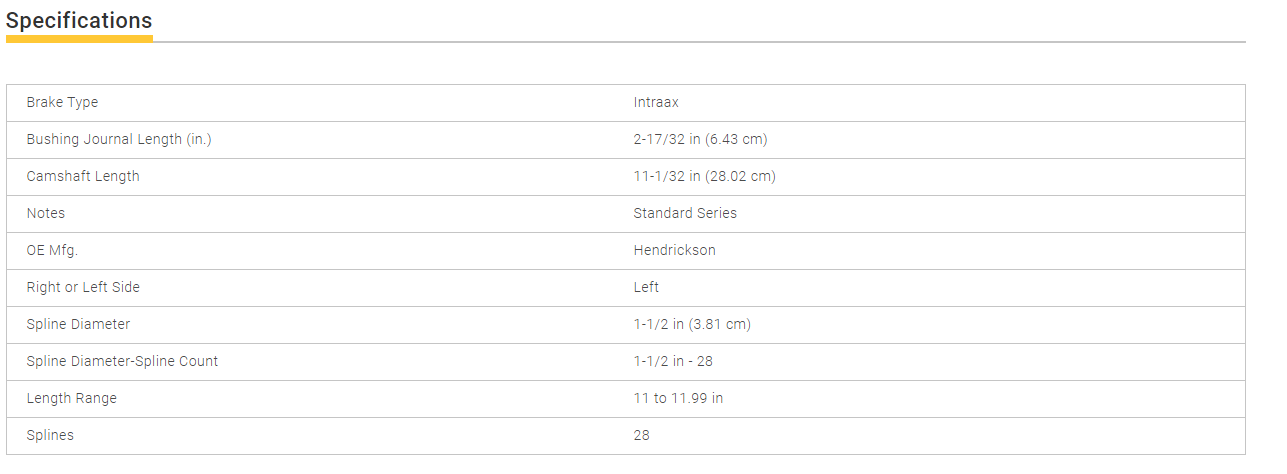Click the Spline Diameter-Spline Count label
Screen dimensions: 1287x474
[x=122, y=361]
